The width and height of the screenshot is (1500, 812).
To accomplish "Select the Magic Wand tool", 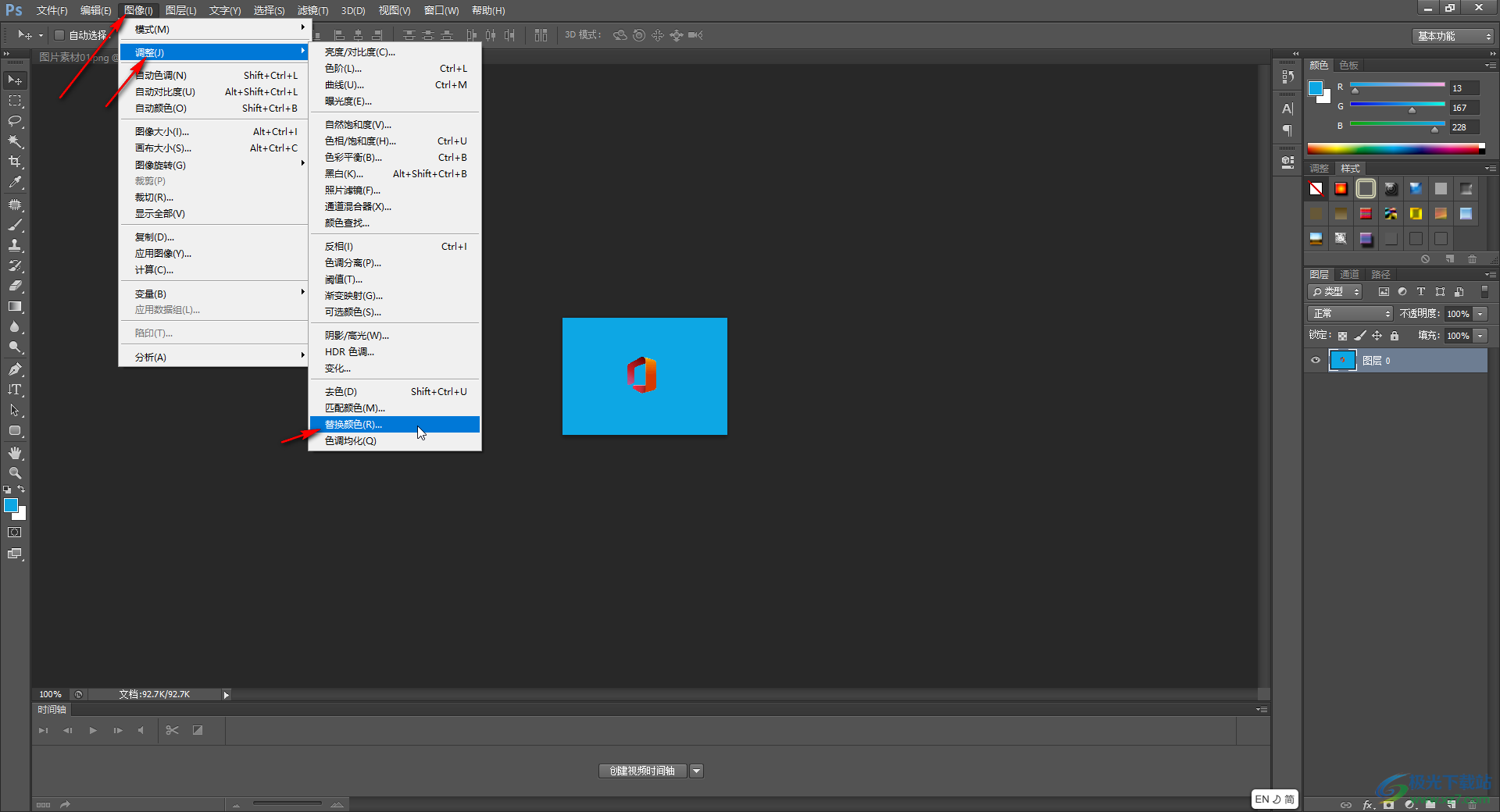I will pos(15,141).
